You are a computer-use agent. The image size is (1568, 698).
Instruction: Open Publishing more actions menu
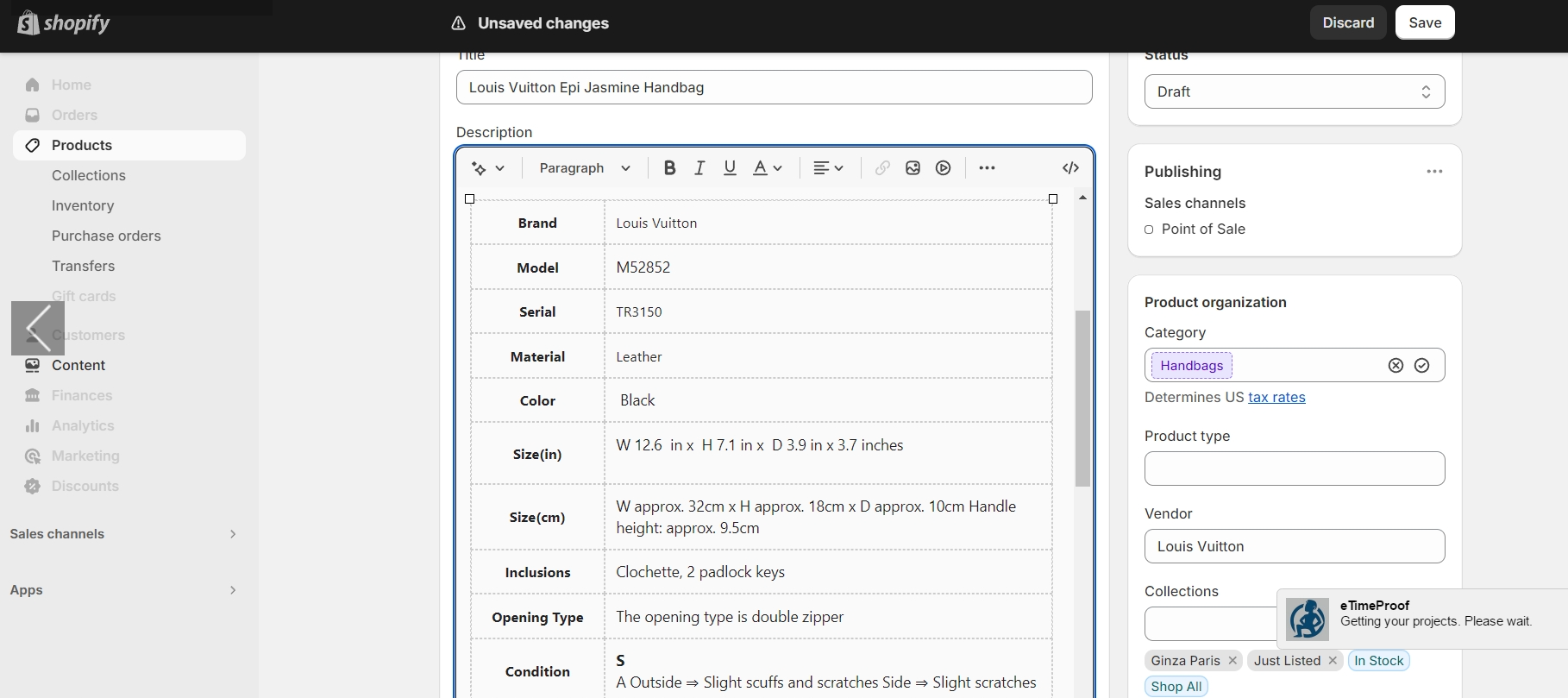(x=1434, y=172)
